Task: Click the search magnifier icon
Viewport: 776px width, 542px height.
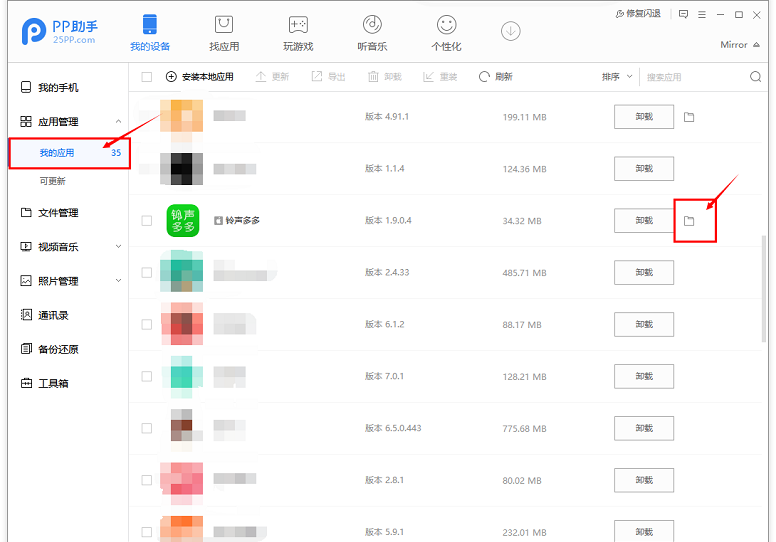Action: tap(755, 77)
